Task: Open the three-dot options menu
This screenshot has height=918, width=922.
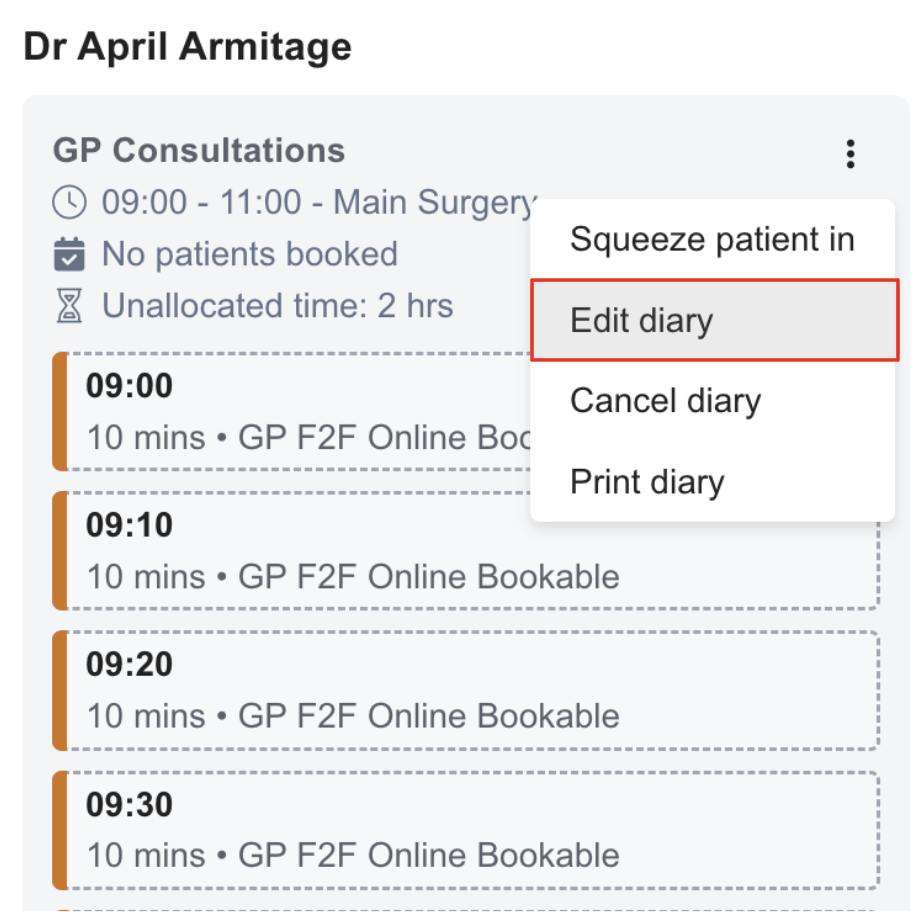Action: [850, 154]
